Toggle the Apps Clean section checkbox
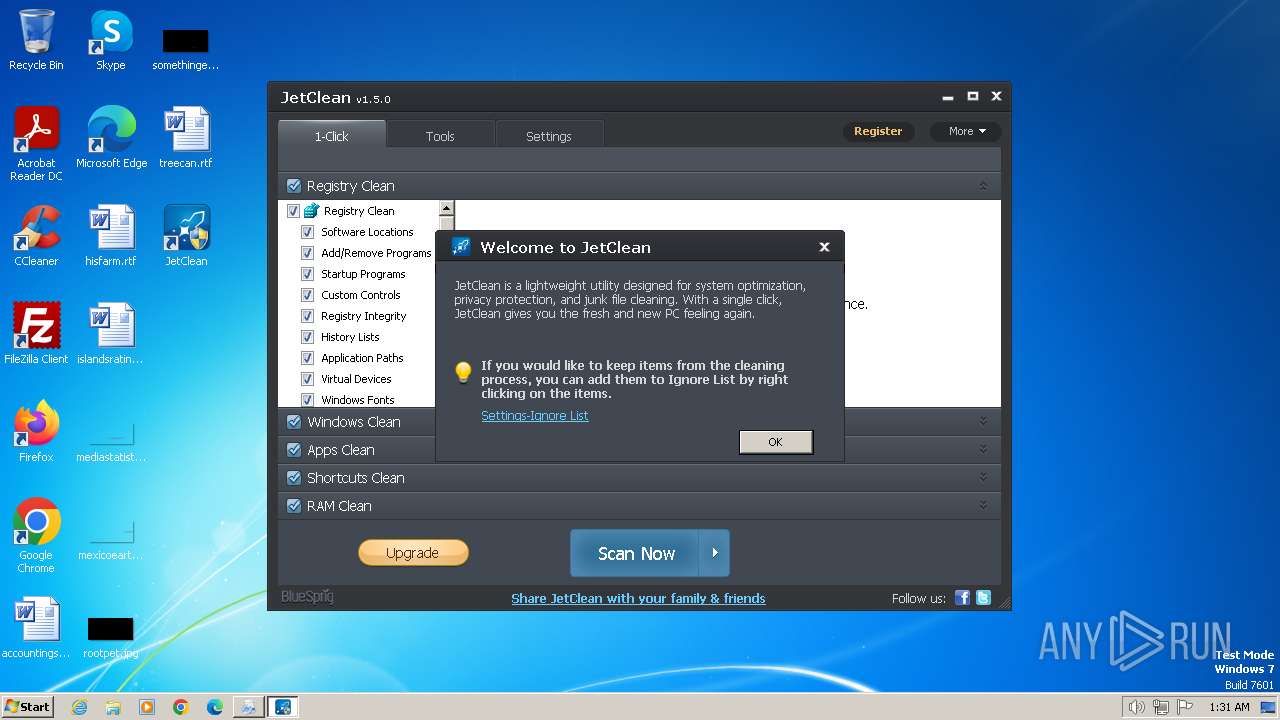The width and height of the screenshot is (1280, 720). [x=293, y=449]
